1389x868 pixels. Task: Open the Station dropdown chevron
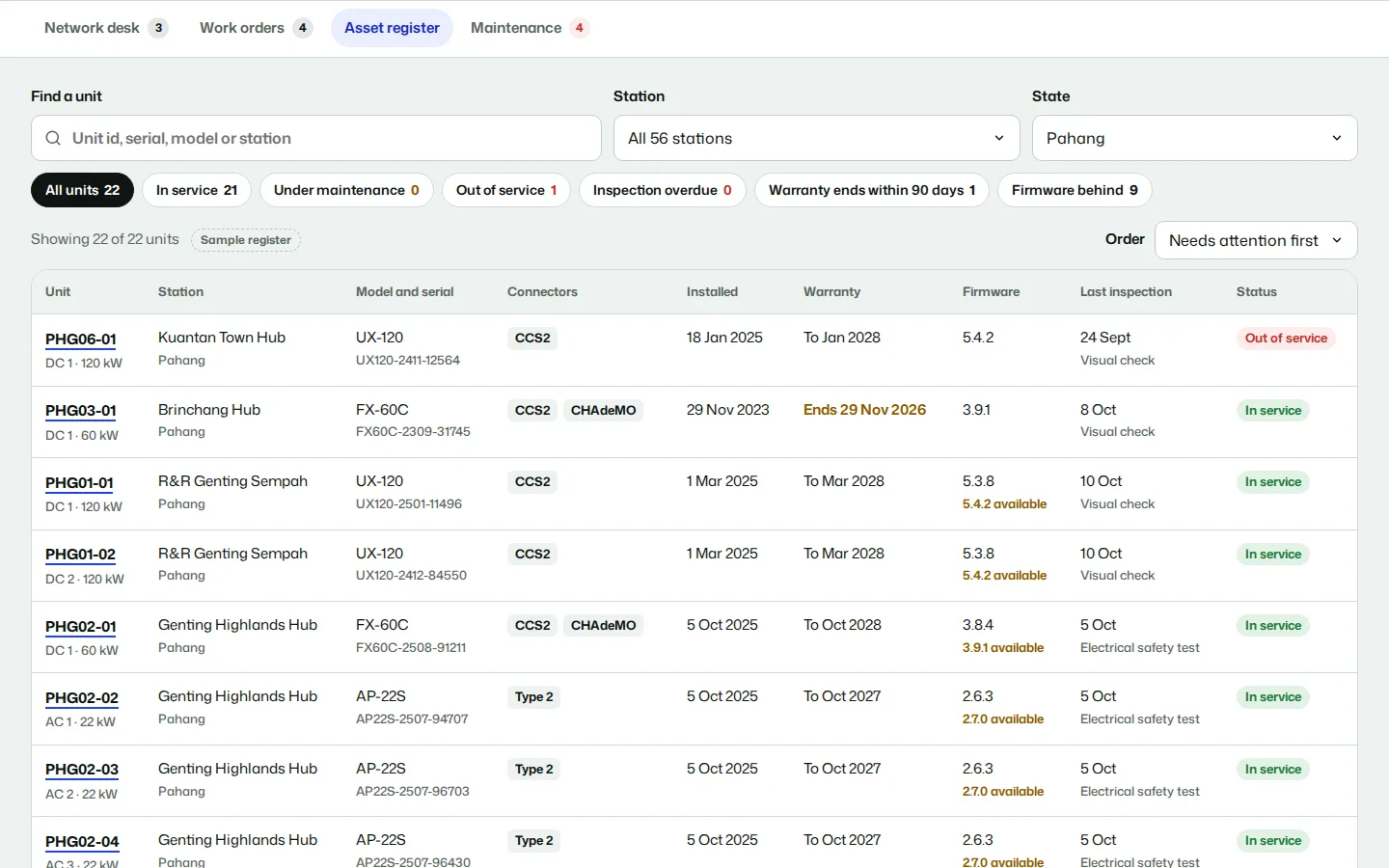click(999, 138)
